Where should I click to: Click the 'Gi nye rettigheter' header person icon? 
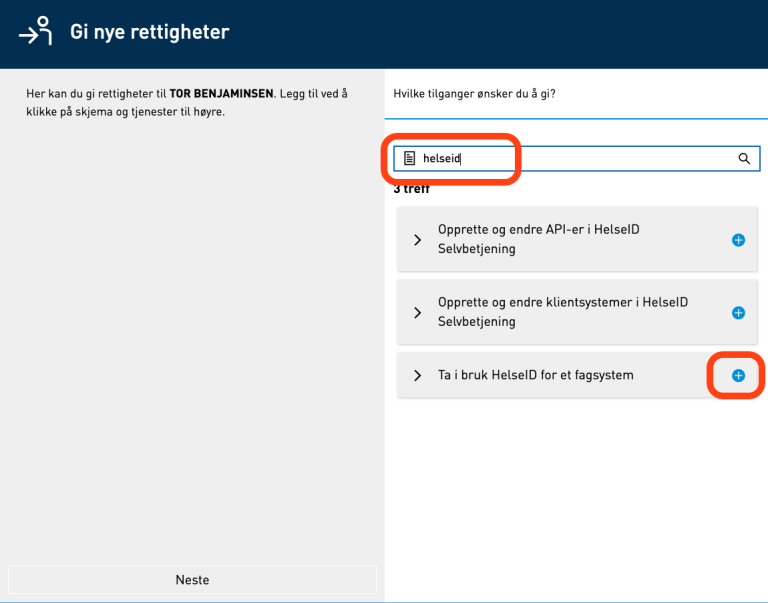(35, 31)
